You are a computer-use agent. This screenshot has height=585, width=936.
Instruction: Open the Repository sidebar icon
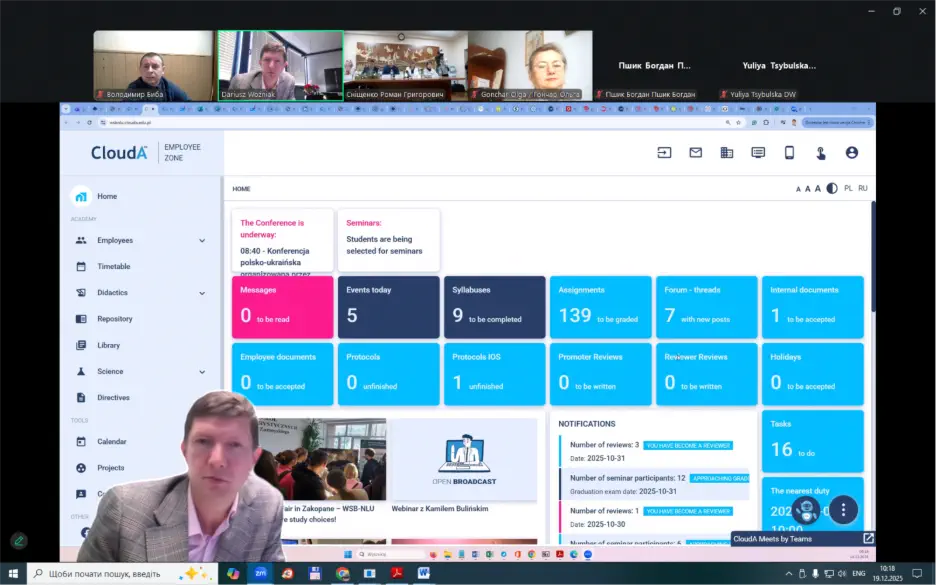(x=81, y=319)
